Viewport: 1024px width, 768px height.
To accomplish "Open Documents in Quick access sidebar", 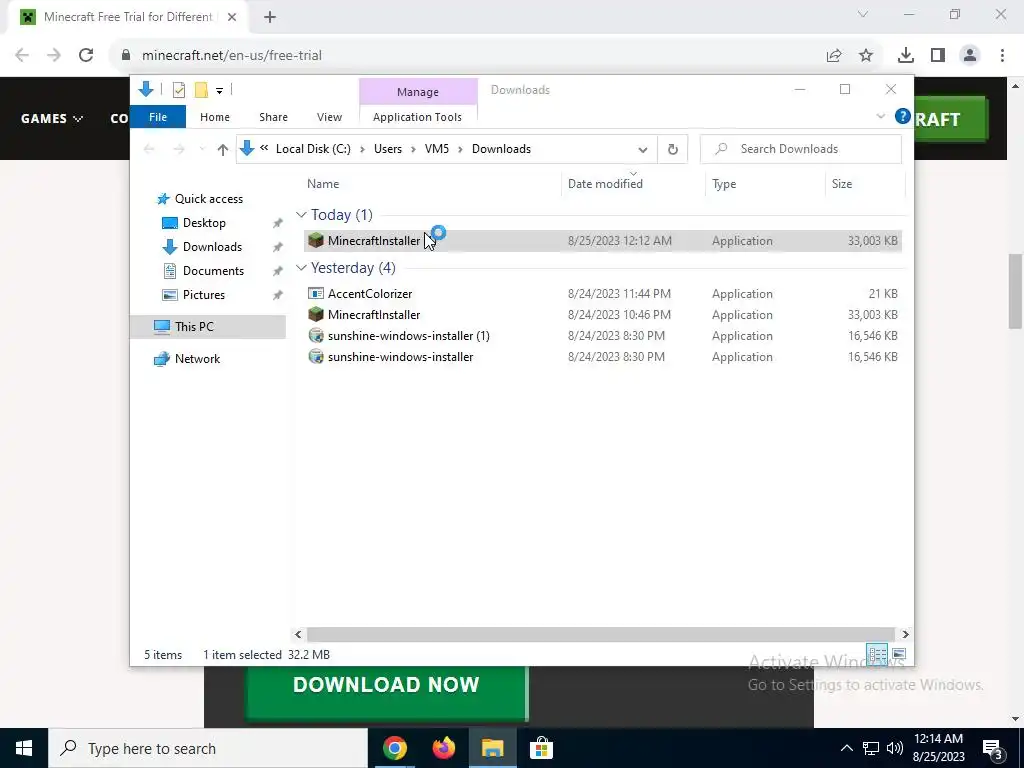I will pos(213,271).
